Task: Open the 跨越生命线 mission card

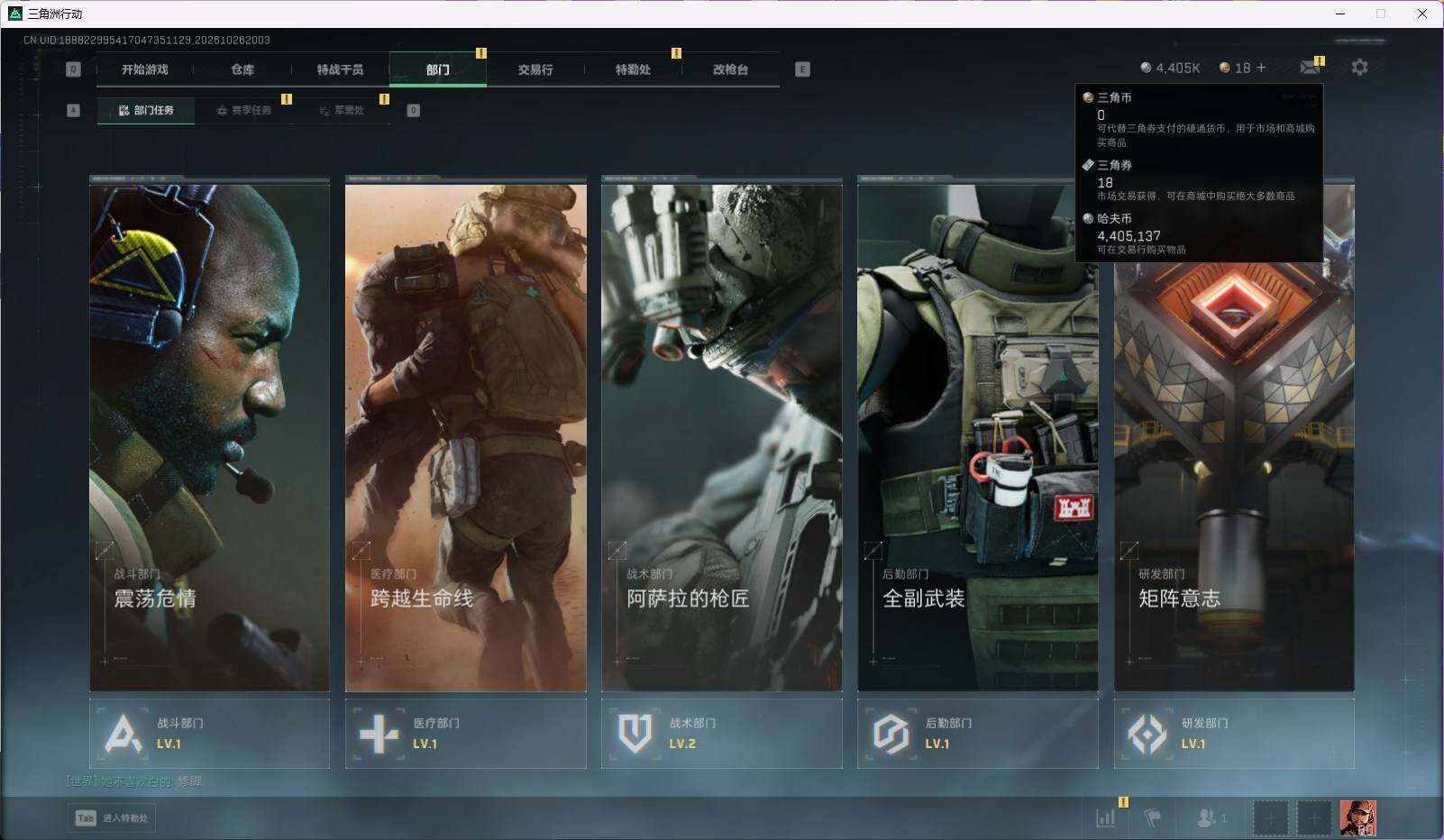Action: [465, 436]
